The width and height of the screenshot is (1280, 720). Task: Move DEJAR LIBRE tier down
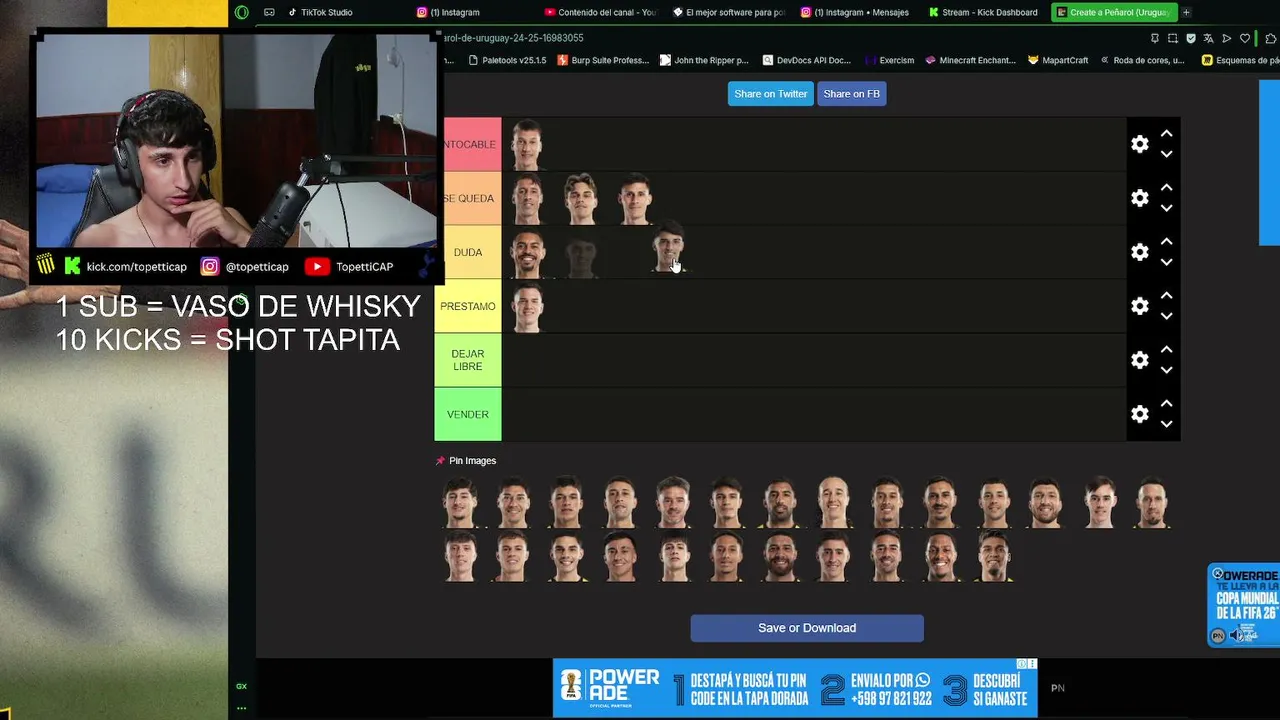[1166, 370]
